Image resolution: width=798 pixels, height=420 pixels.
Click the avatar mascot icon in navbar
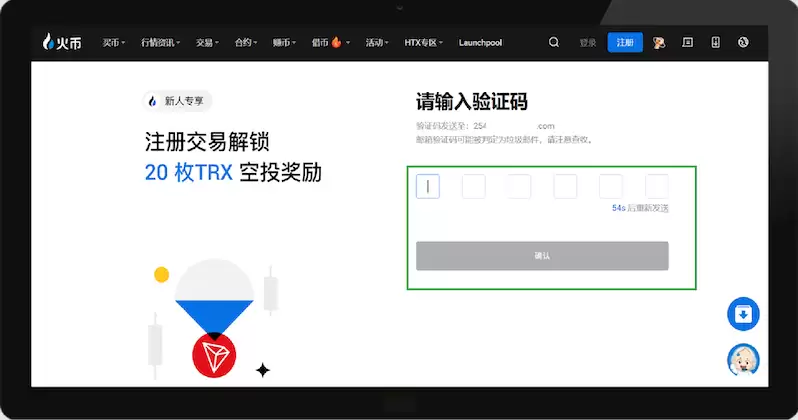pyautogui.click(x=659, y=43)
